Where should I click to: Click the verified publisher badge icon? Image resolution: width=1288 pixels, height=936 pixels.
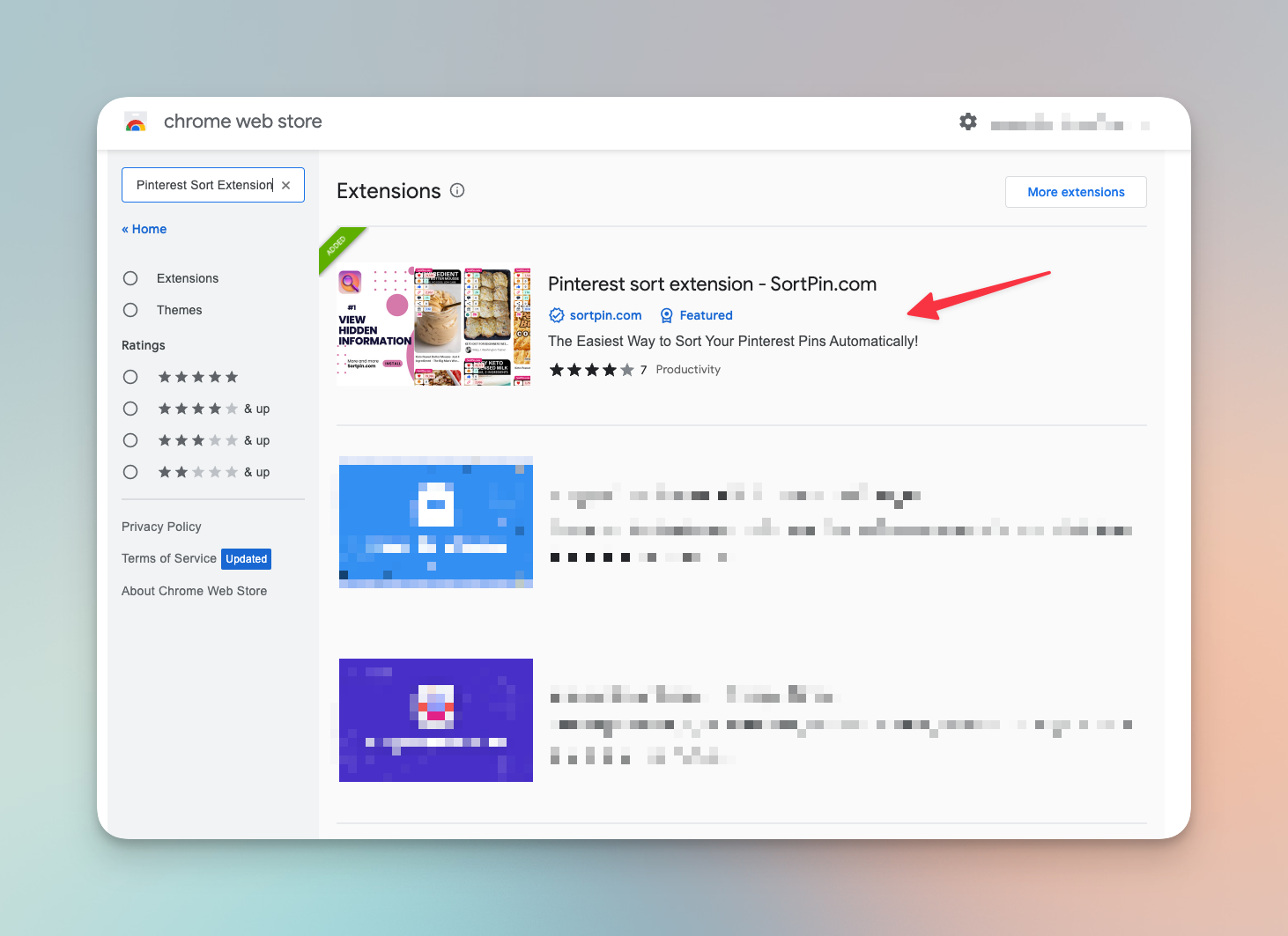coord(557,315)
